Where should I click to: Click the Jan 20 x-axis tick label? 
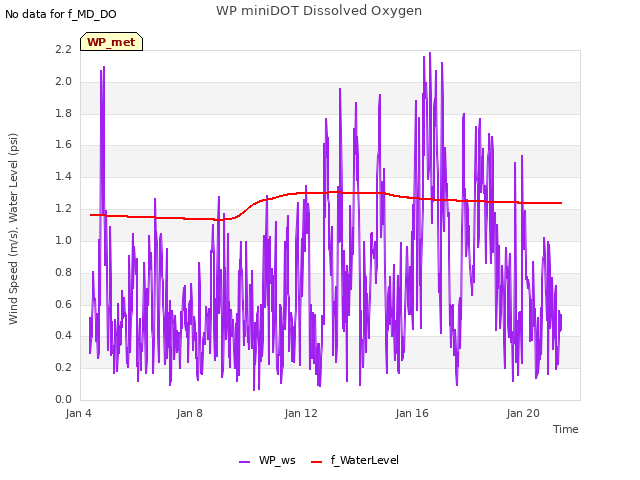[523, 413]
